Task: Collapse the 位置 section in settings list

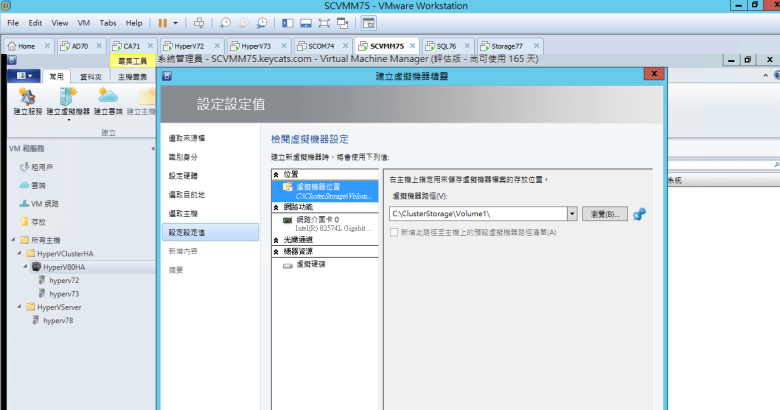Action: click(276, 175)
